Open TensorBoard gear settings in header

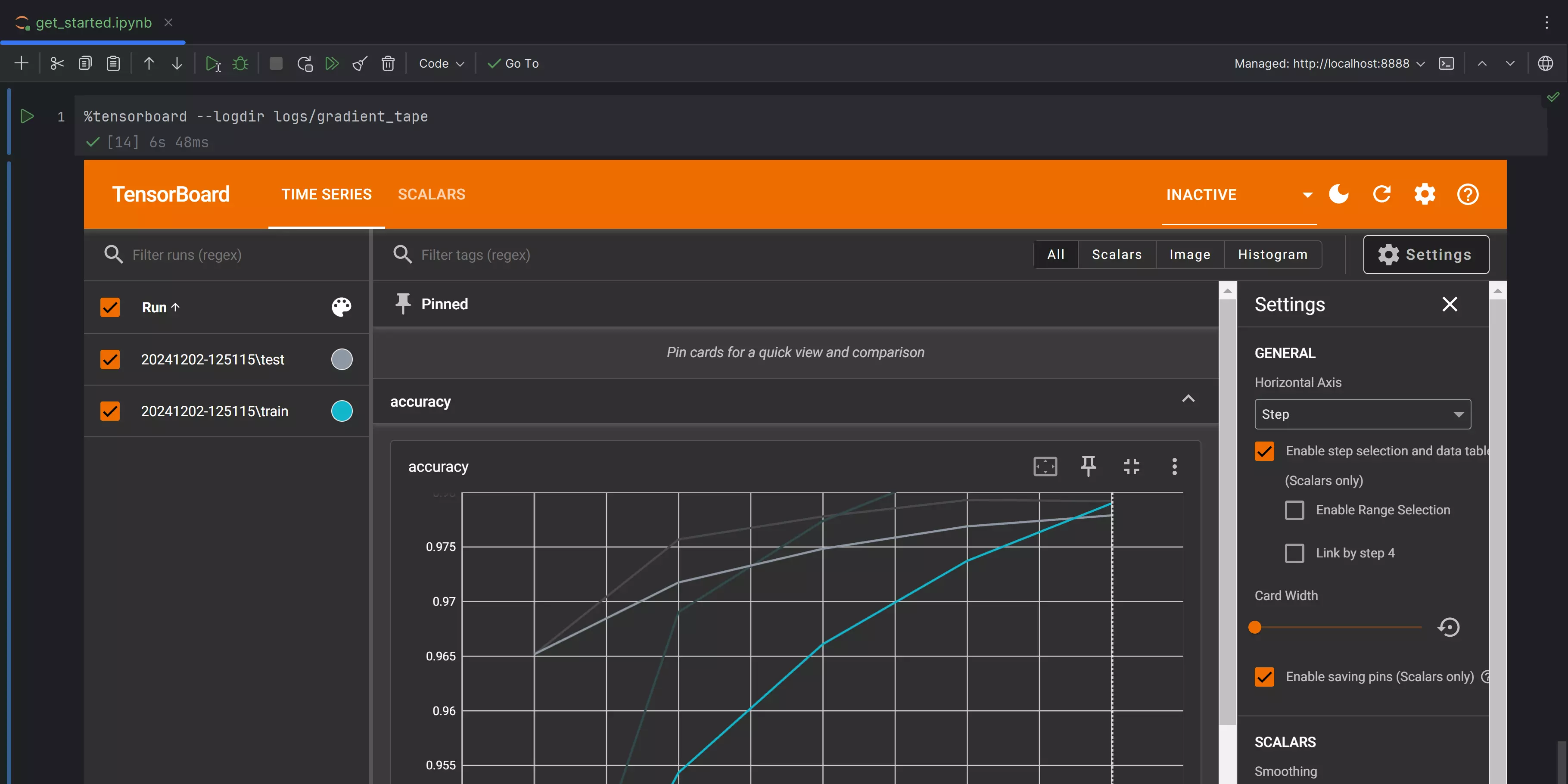1425,194
